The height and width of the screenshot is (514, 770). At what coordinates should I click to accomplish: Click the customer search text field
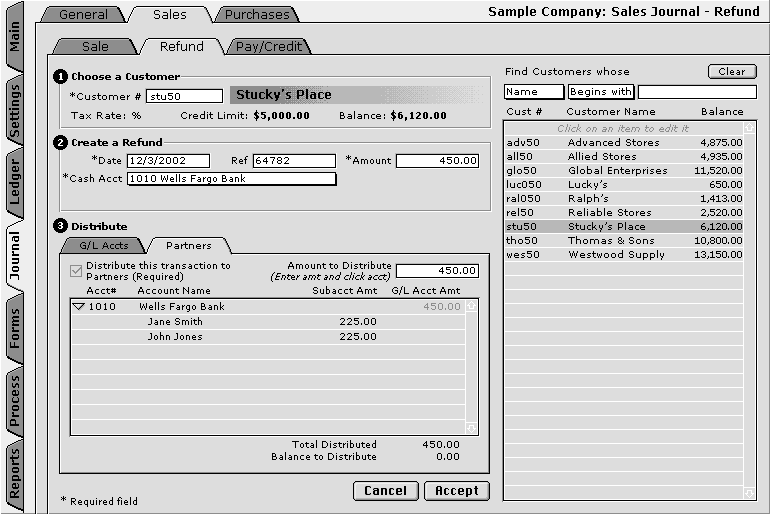click(x=697, y=91)
